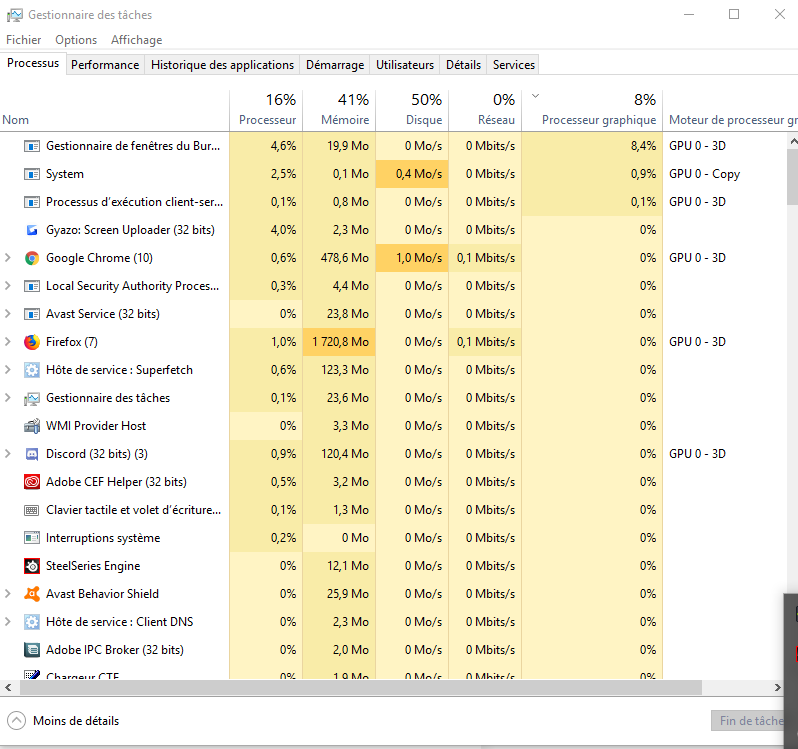Expand Hôte de service : Superfetch
798x749 pixels.
8,370
